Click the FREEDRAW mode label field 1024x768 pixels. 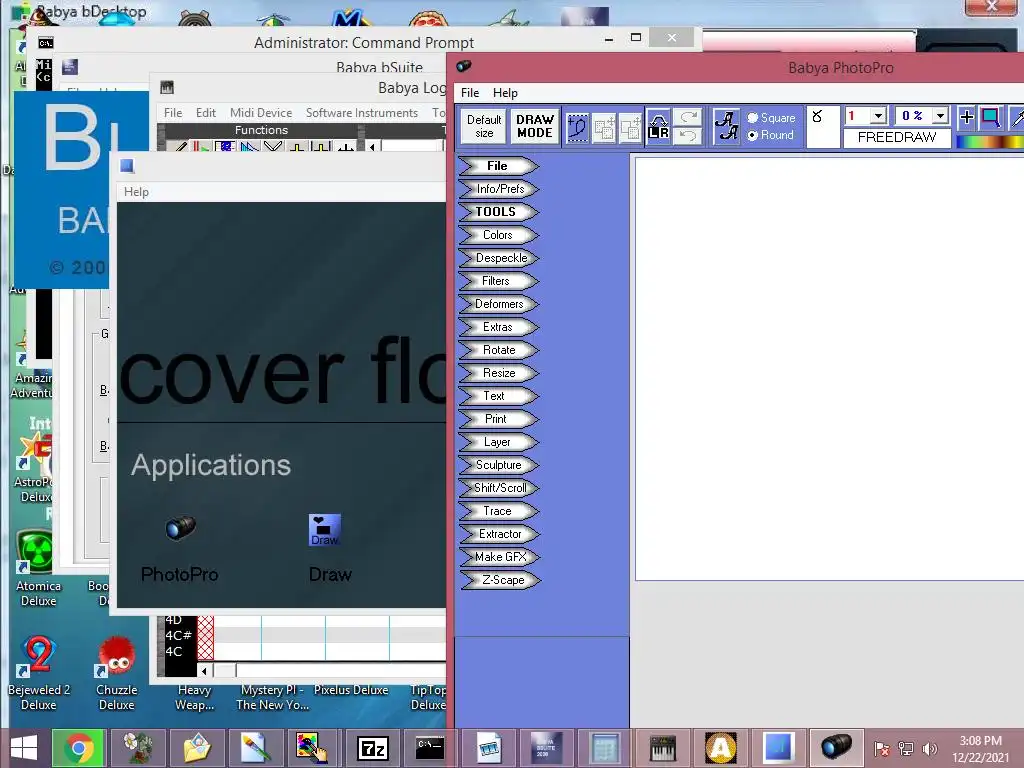897,138
